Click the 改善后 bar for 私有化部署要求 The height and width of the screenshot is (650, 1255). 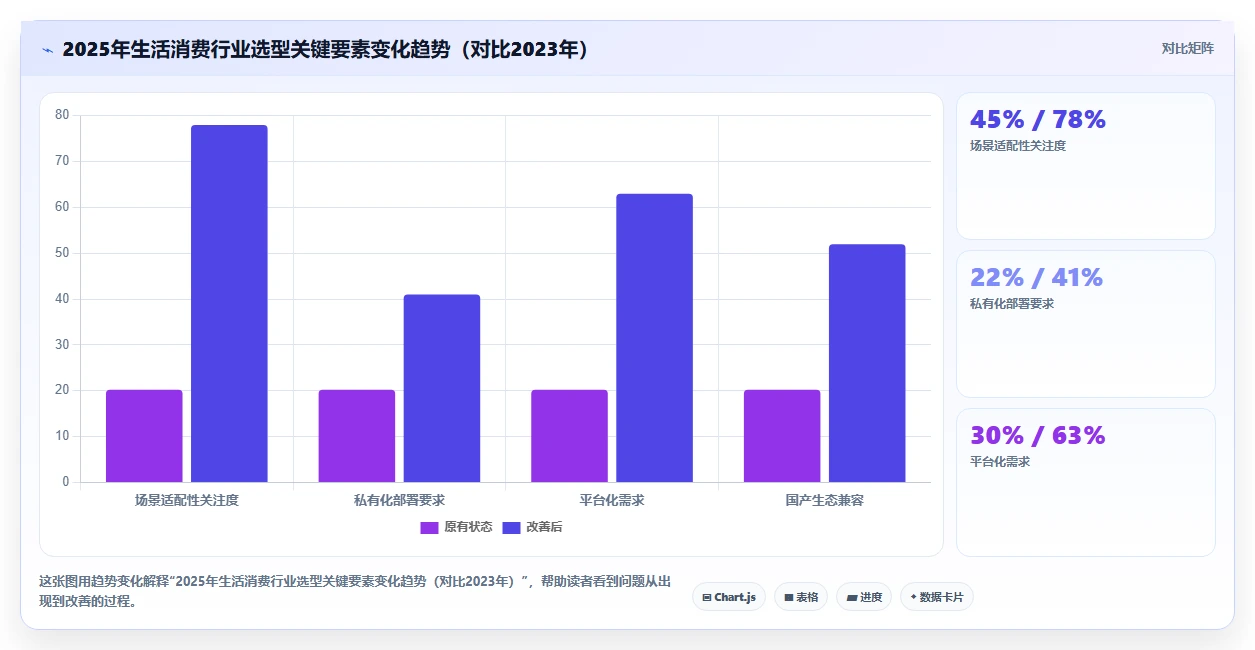(442, 388)
